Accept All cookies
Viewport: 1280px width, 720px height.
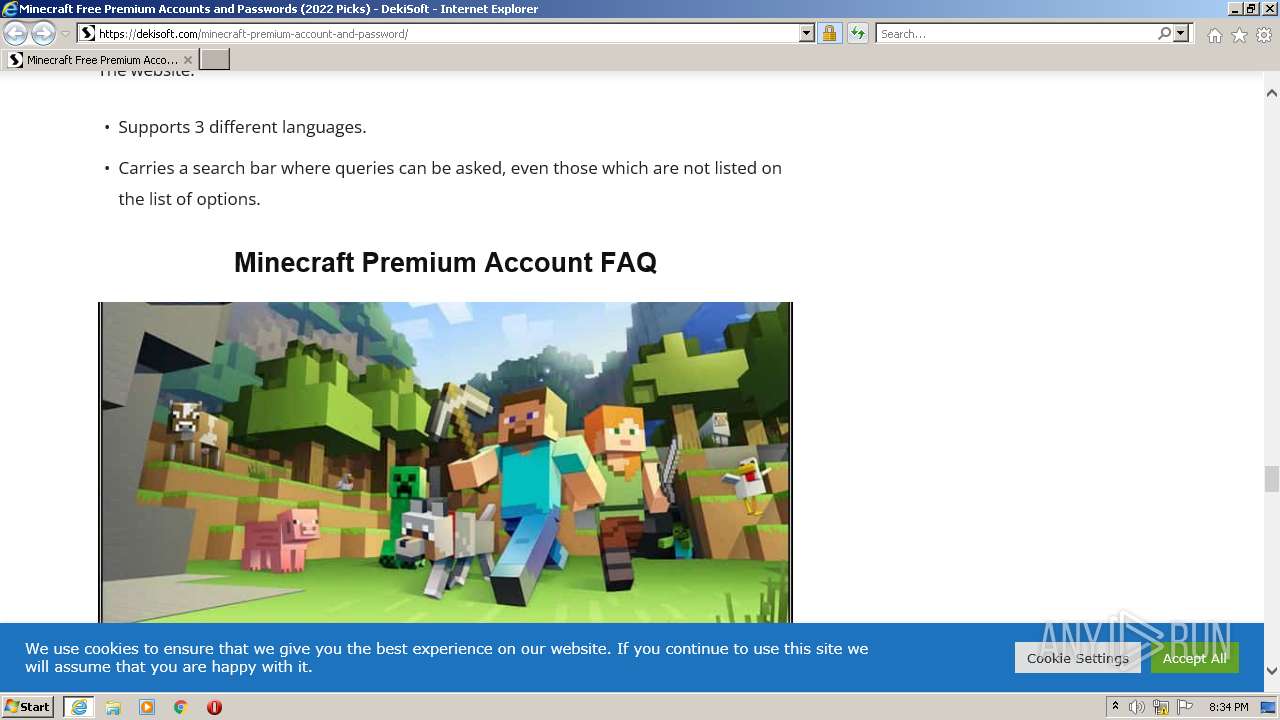1194,658
